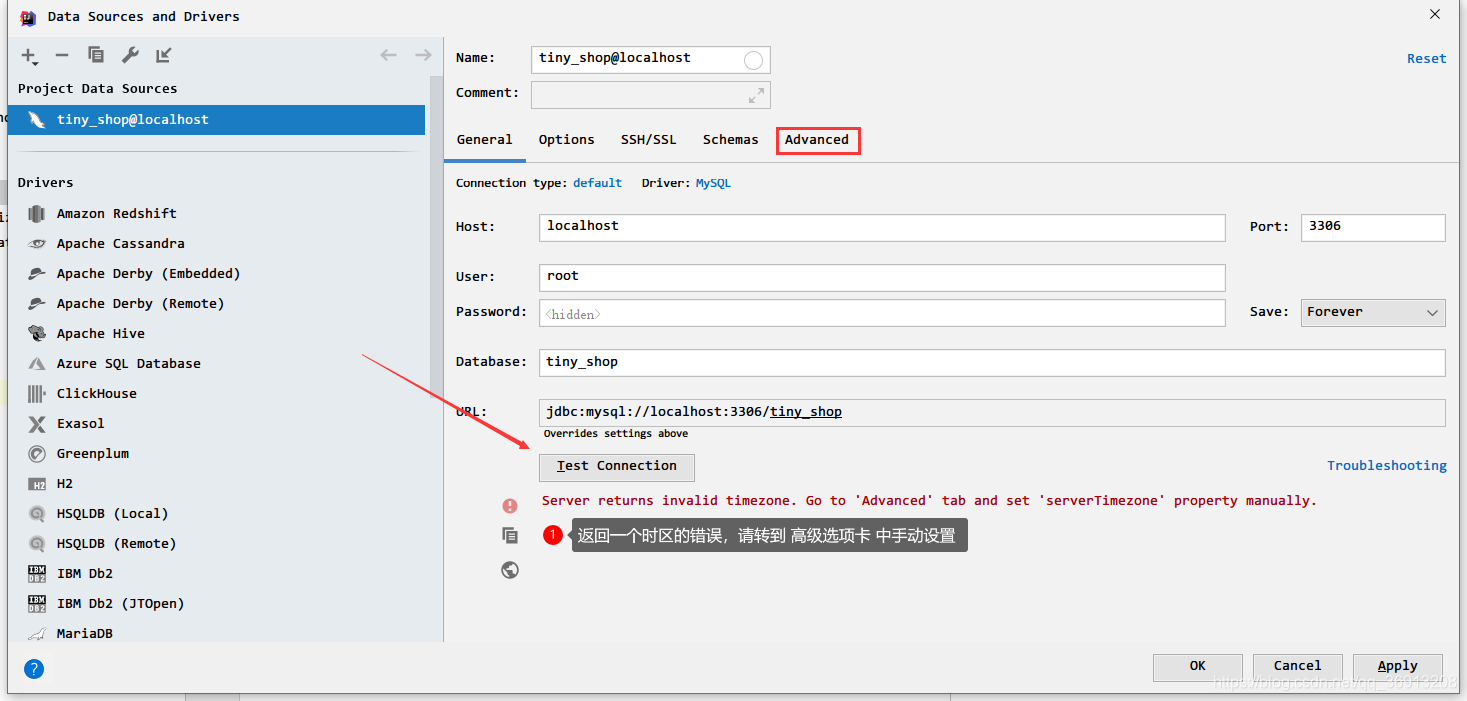This screenshot has width=1467, height=701.
Task: Click the Reset link
Action: [x=1427, y=59]
